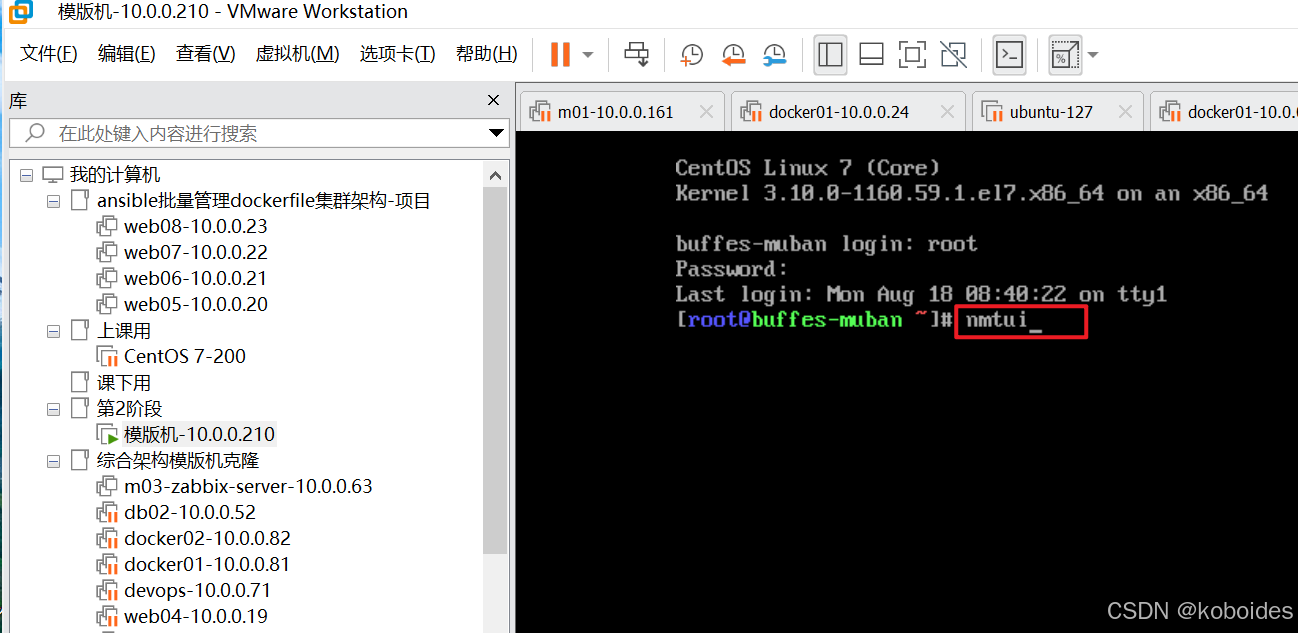The height and width of the screenshot is (633, 1298).
Task: Take a snapshot of the VM
Action: (691, 54)
